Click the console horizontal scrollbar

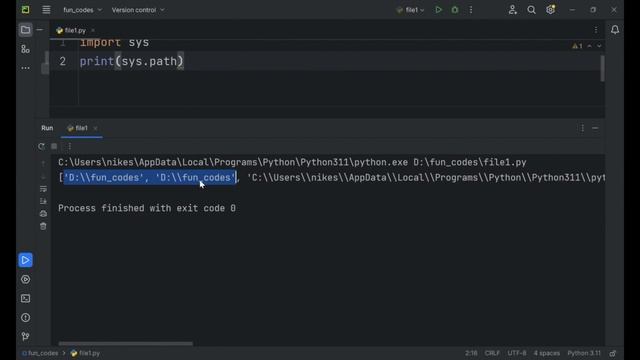point(125,344)
